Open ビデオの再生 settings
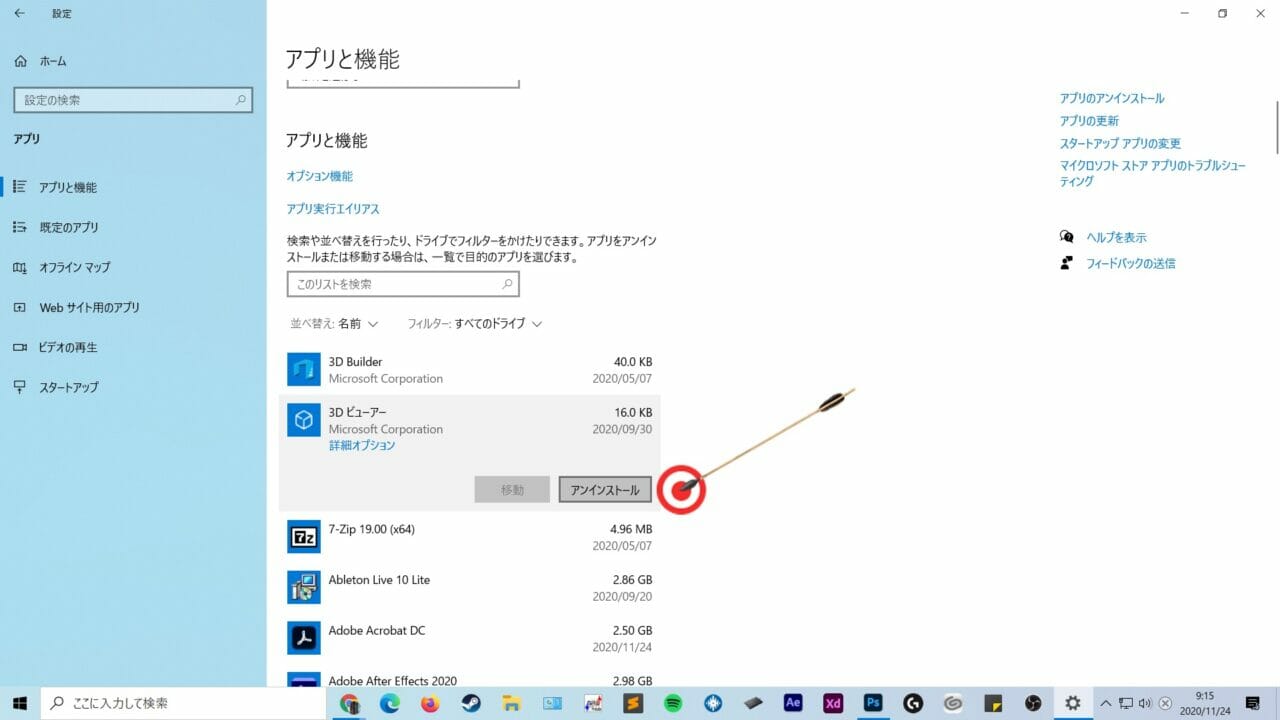1280x720 pixels. click(x=68, y=347)
